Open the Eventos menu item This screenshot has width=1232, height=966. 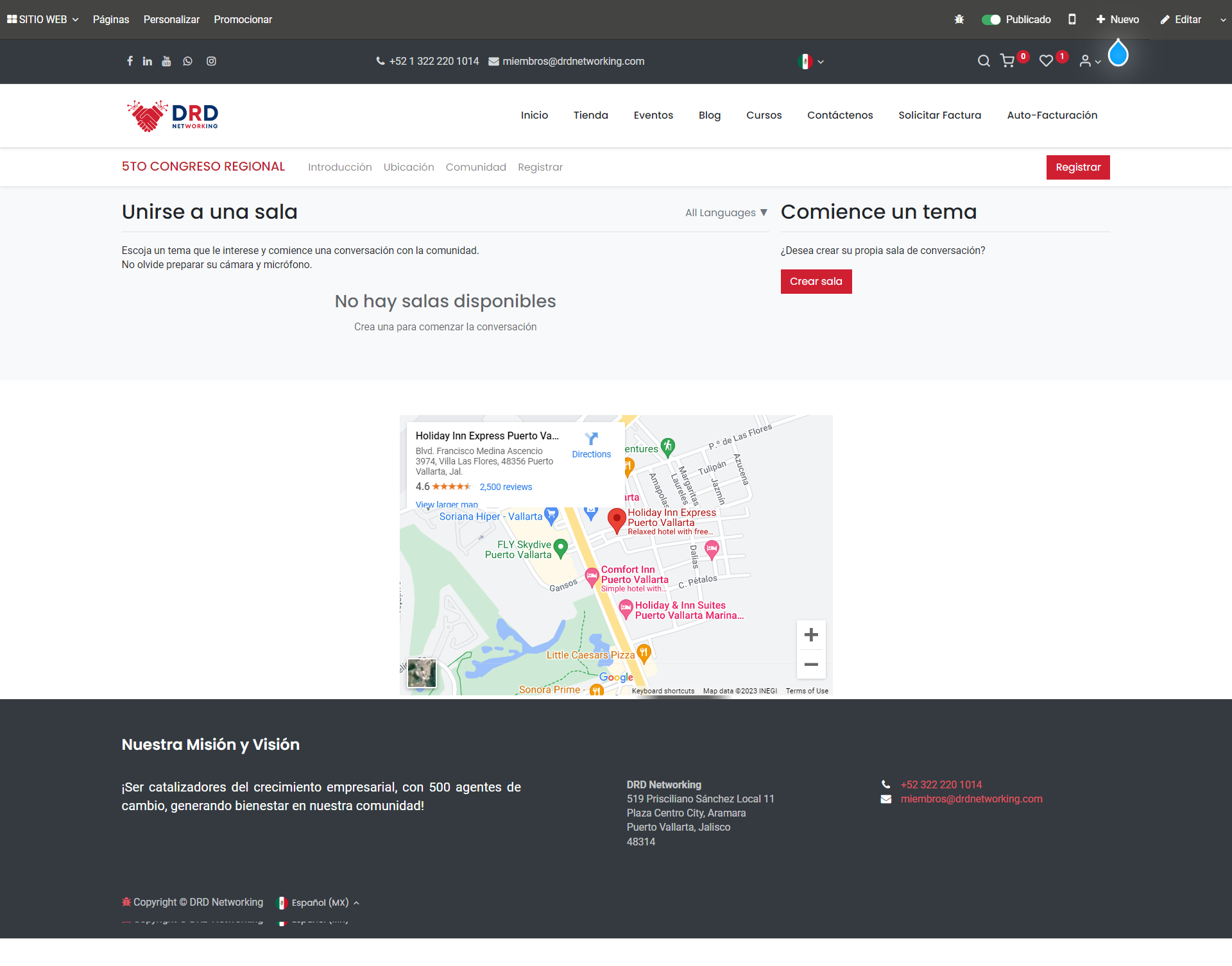coord(653,115)
